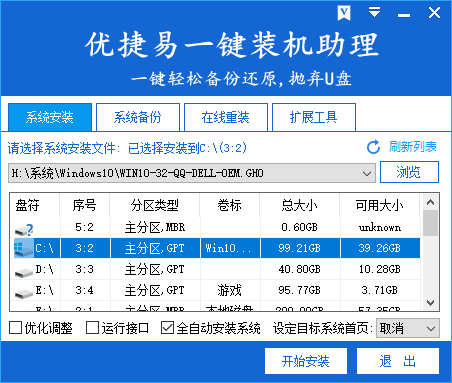Uncheck 全自动安装系统 checkbox
The height and width of the screenshot is (383, 452).
pyautogui.click(x=167, y=328)
